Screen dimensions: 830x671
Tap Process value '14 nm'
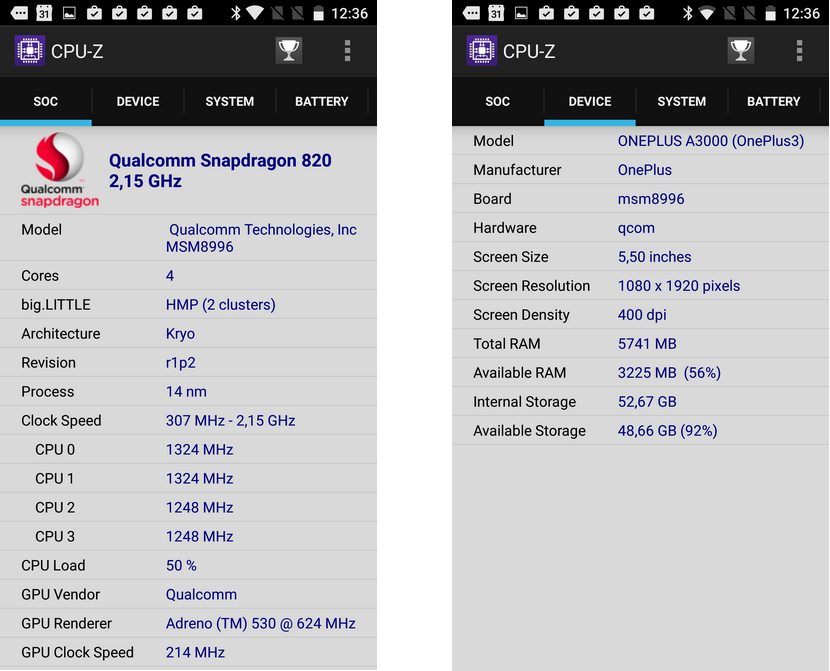(x=186, y=392)
